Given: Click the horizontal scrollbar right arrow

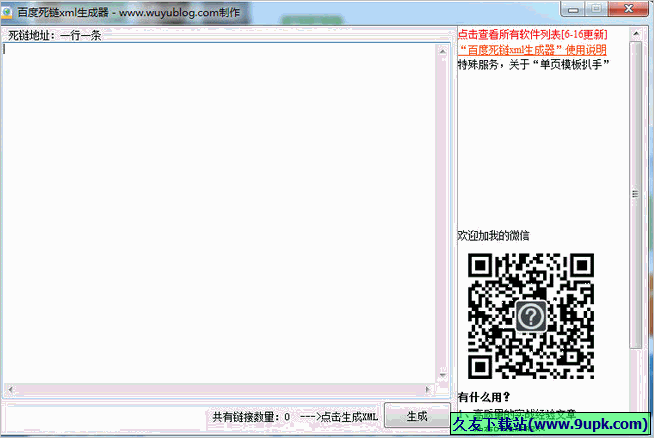Looking at the screenshot, I should coord(428,390).
